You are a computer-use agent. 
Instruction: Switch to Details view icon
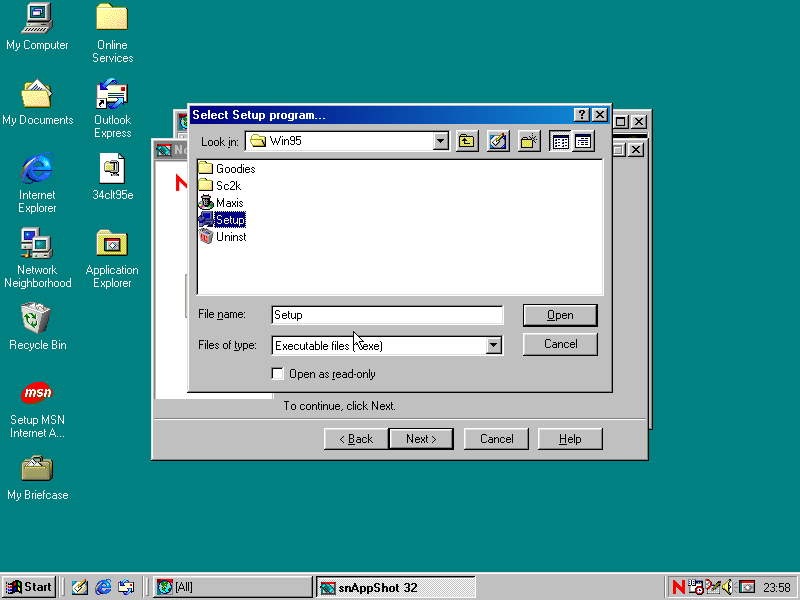pyautogui.click(x=583, y=141)
